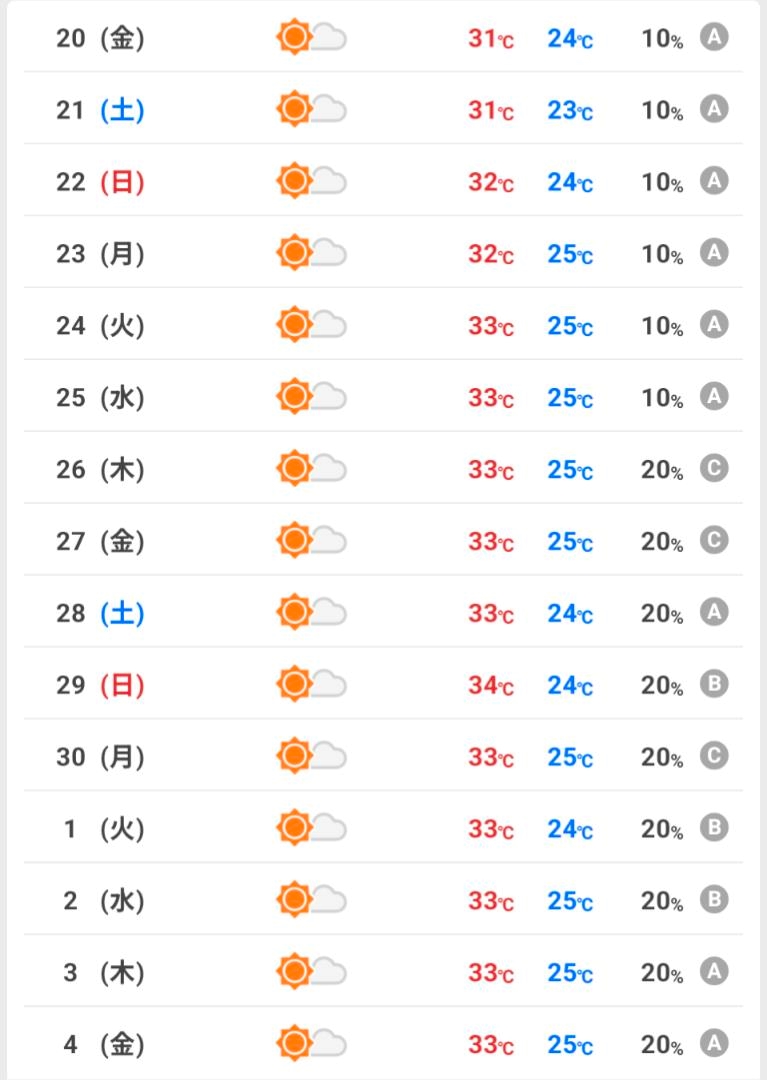Viewport: 767px width, 1080px height.
Task: Click the weather icon for 1 (火)
Action: coord(311,829)
